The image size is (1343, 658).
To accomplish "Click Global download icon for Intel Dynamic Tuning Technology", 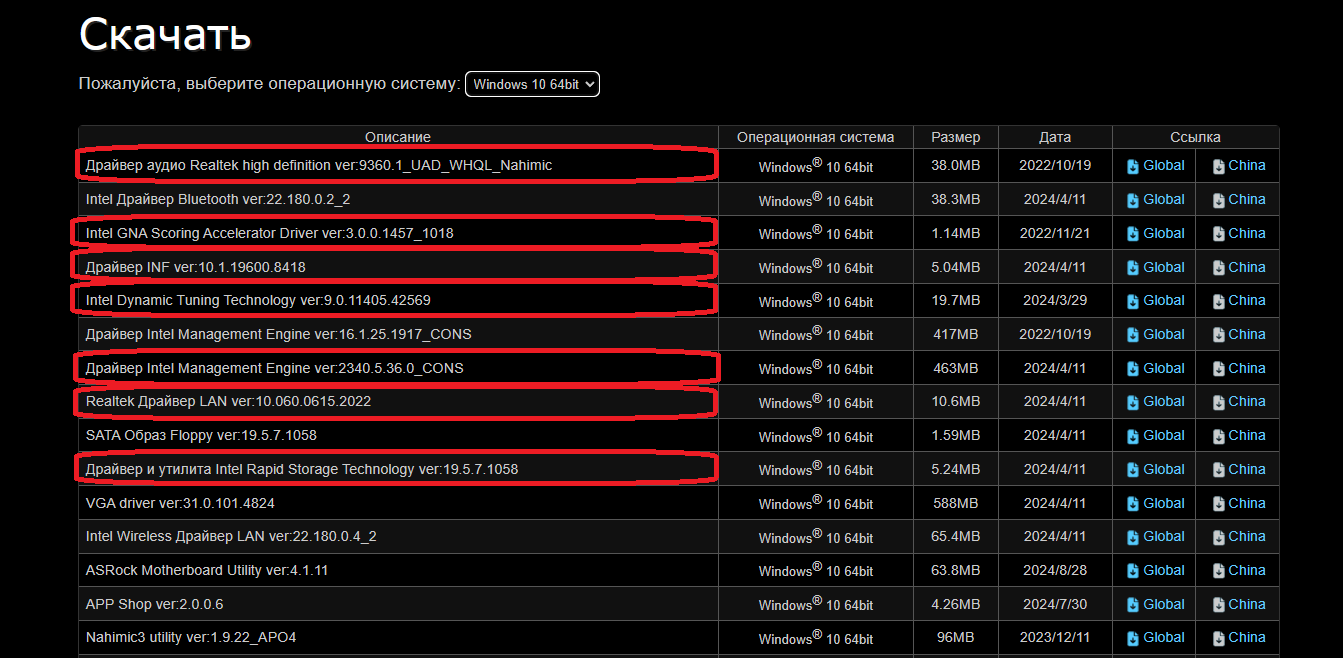I will [1133, 301].
